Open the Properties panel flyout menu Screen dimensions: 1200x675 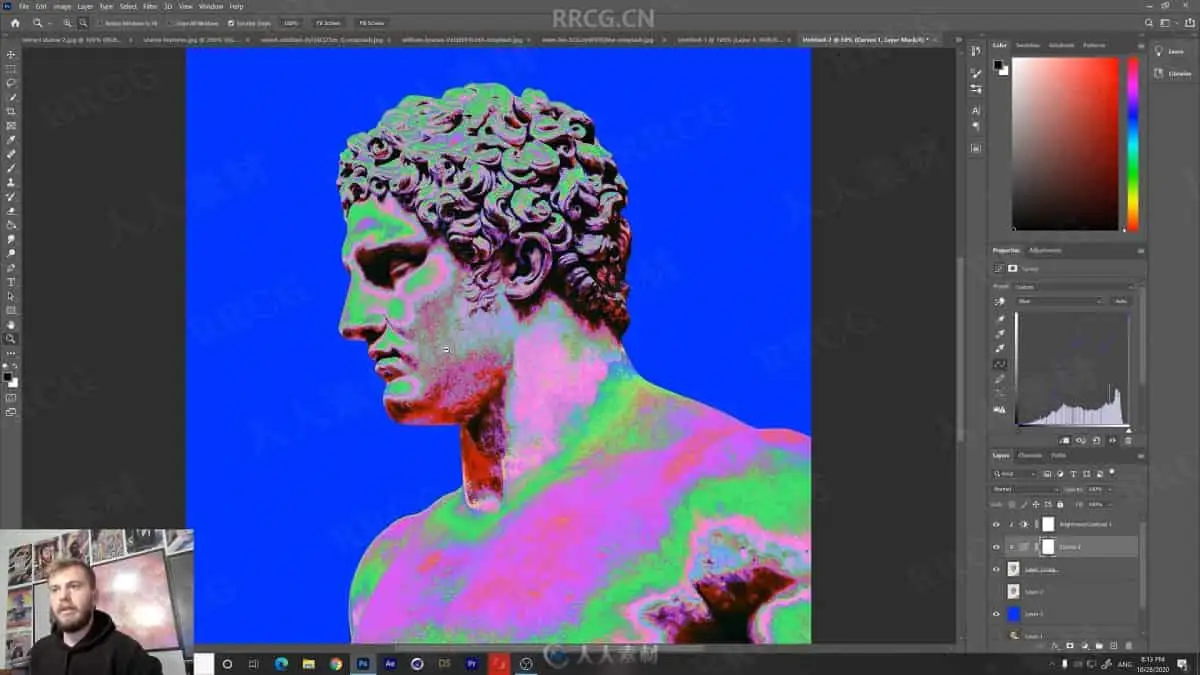[1140, 251]
